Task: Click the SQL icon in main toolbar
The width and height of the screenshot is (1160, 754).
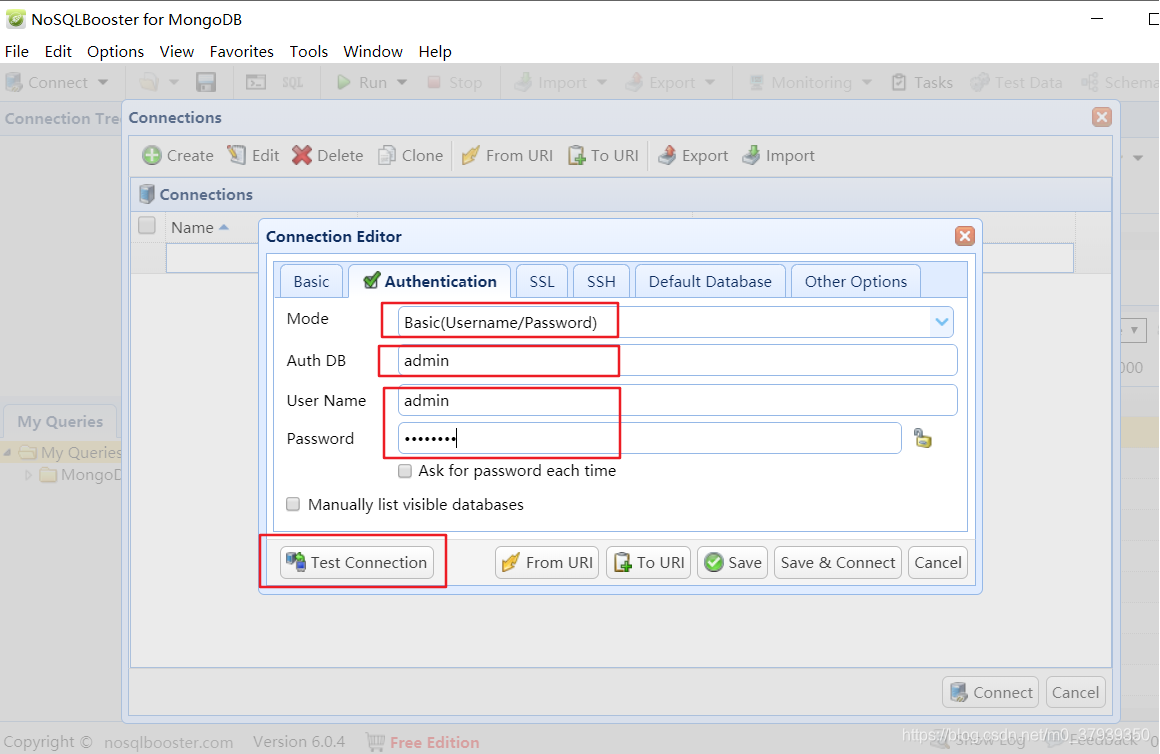Action: tap(293, 82)
